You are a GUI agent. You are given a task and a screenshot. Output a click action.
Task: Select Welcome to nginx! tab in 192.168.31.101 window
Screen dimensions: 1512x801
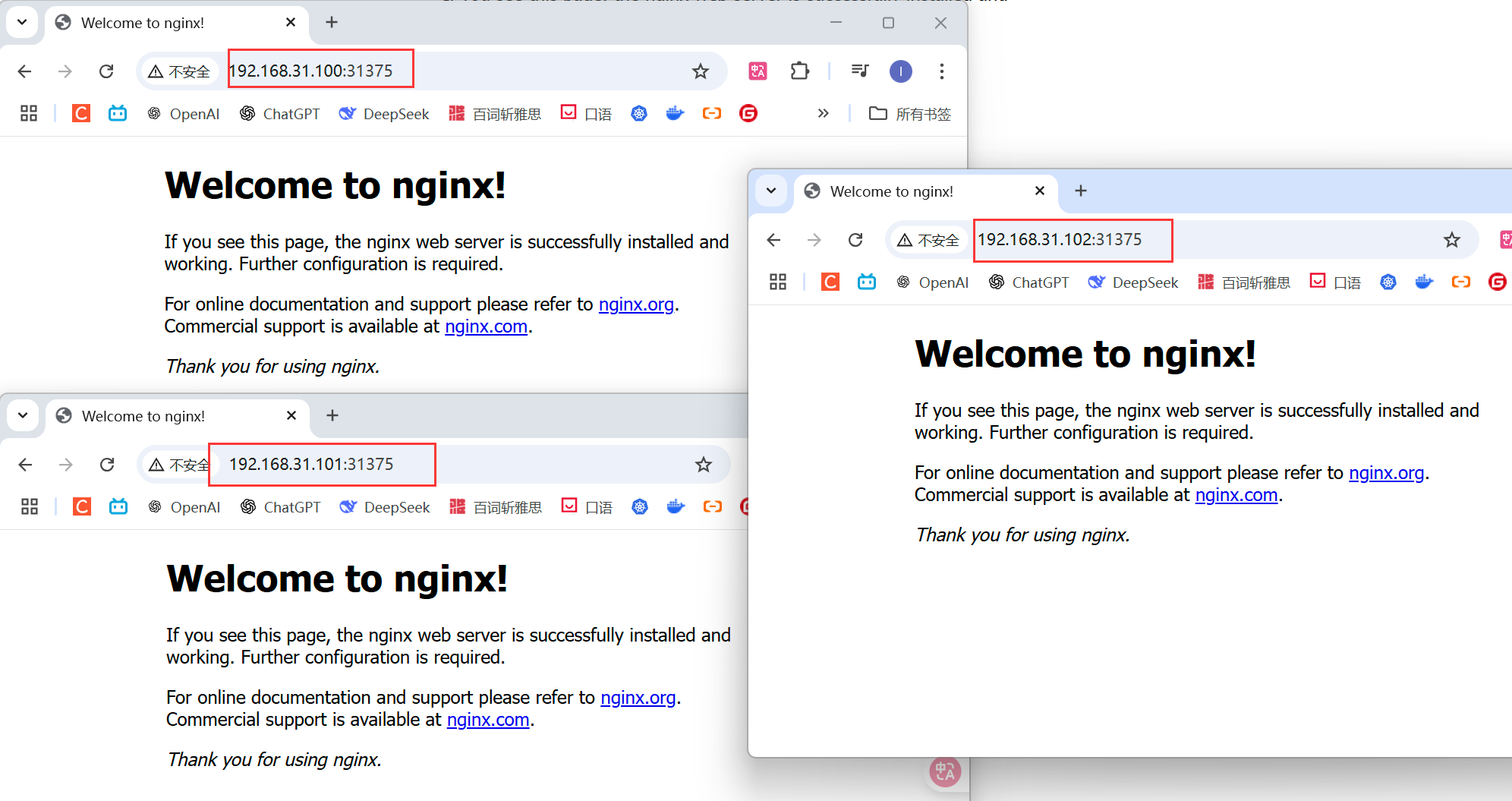[x=177, y=417]
